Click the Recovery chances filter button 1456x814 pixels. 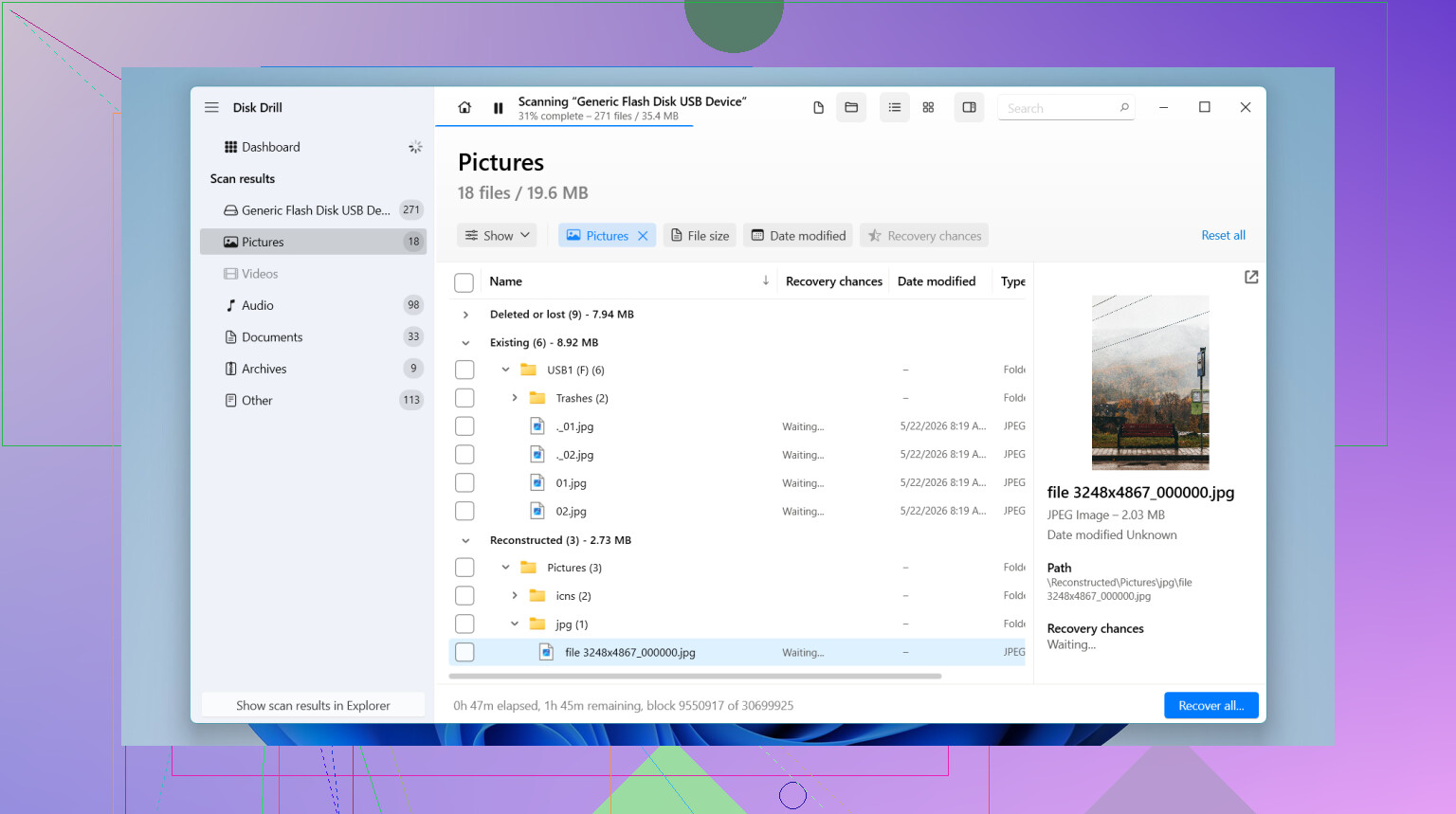point(924,235)
